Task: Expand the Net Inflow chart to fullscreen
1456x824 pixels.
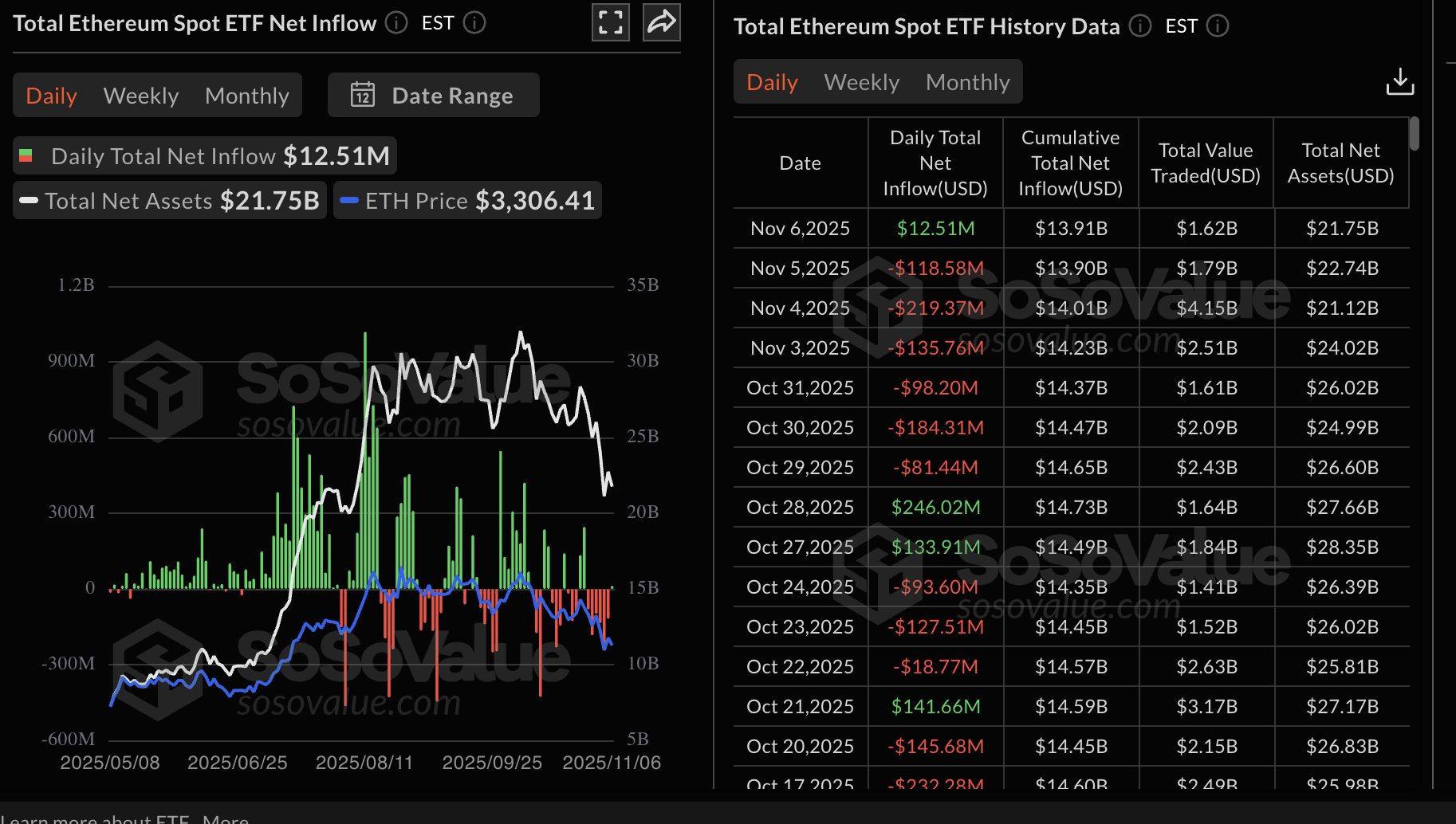Action: [x=610, y=22]
